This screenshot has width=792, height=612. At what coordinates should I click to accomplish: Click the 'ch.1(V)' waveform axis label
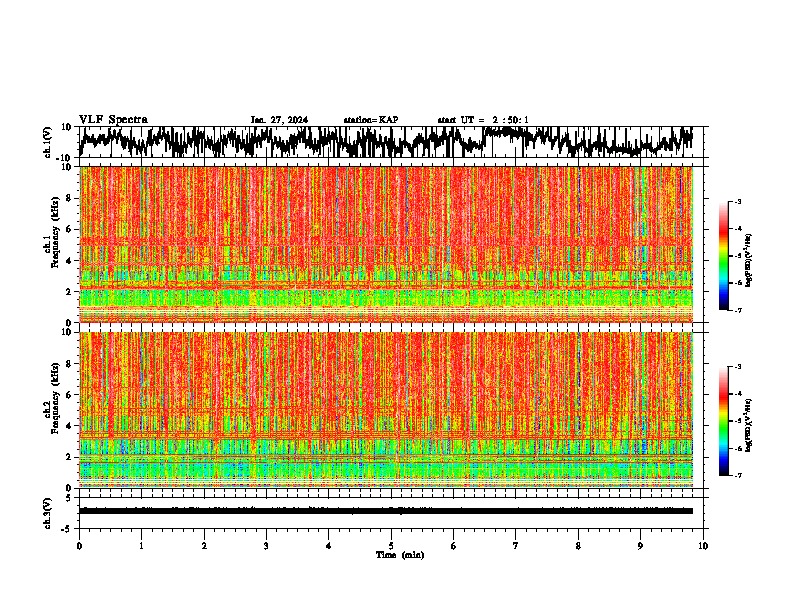pyautogui.click(x=48, y=142)
